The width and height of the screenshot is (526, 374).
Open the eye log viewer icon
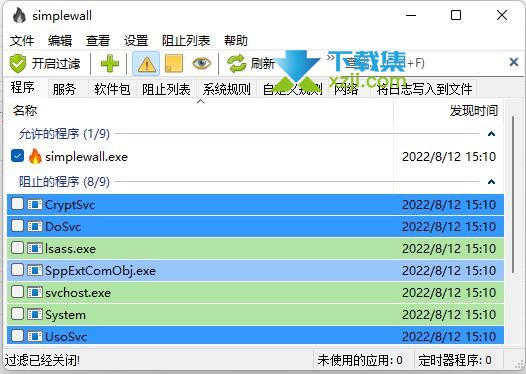(x=202, y=63)
